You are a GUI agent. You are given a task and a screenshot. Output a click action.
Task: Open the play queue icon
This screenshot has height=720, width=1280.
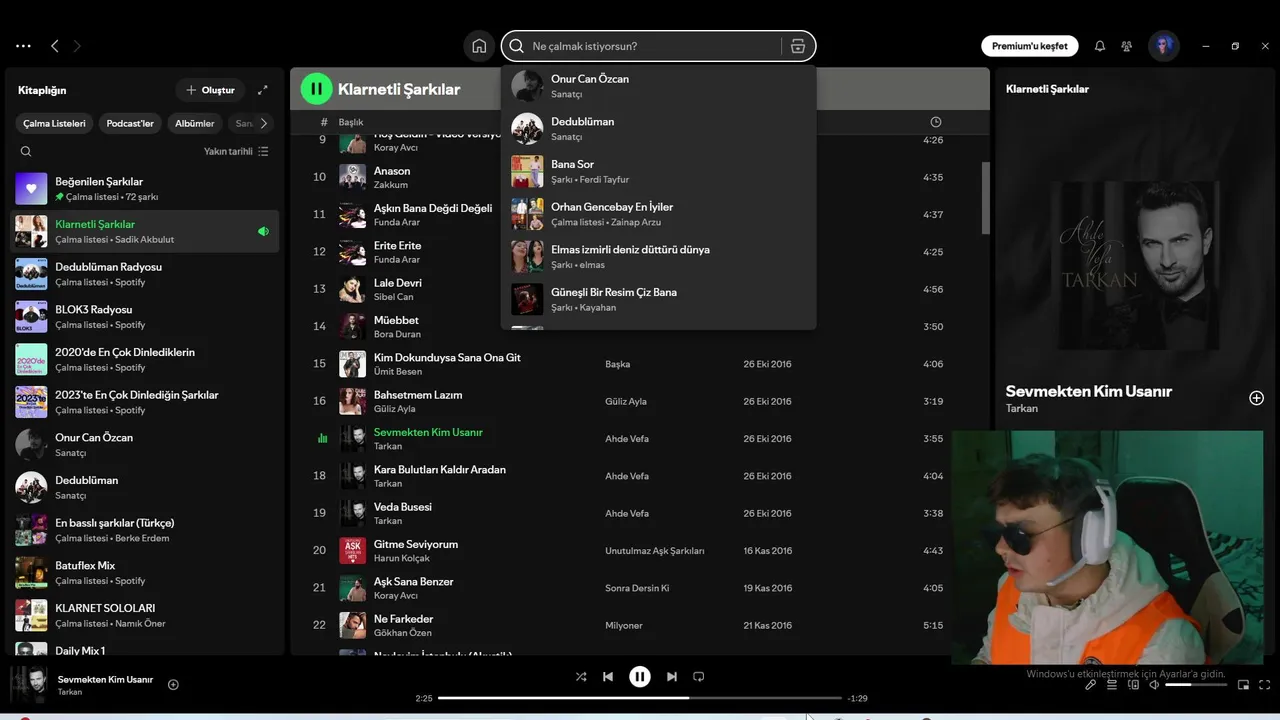pyautogui.click(x=1112, y=685)
